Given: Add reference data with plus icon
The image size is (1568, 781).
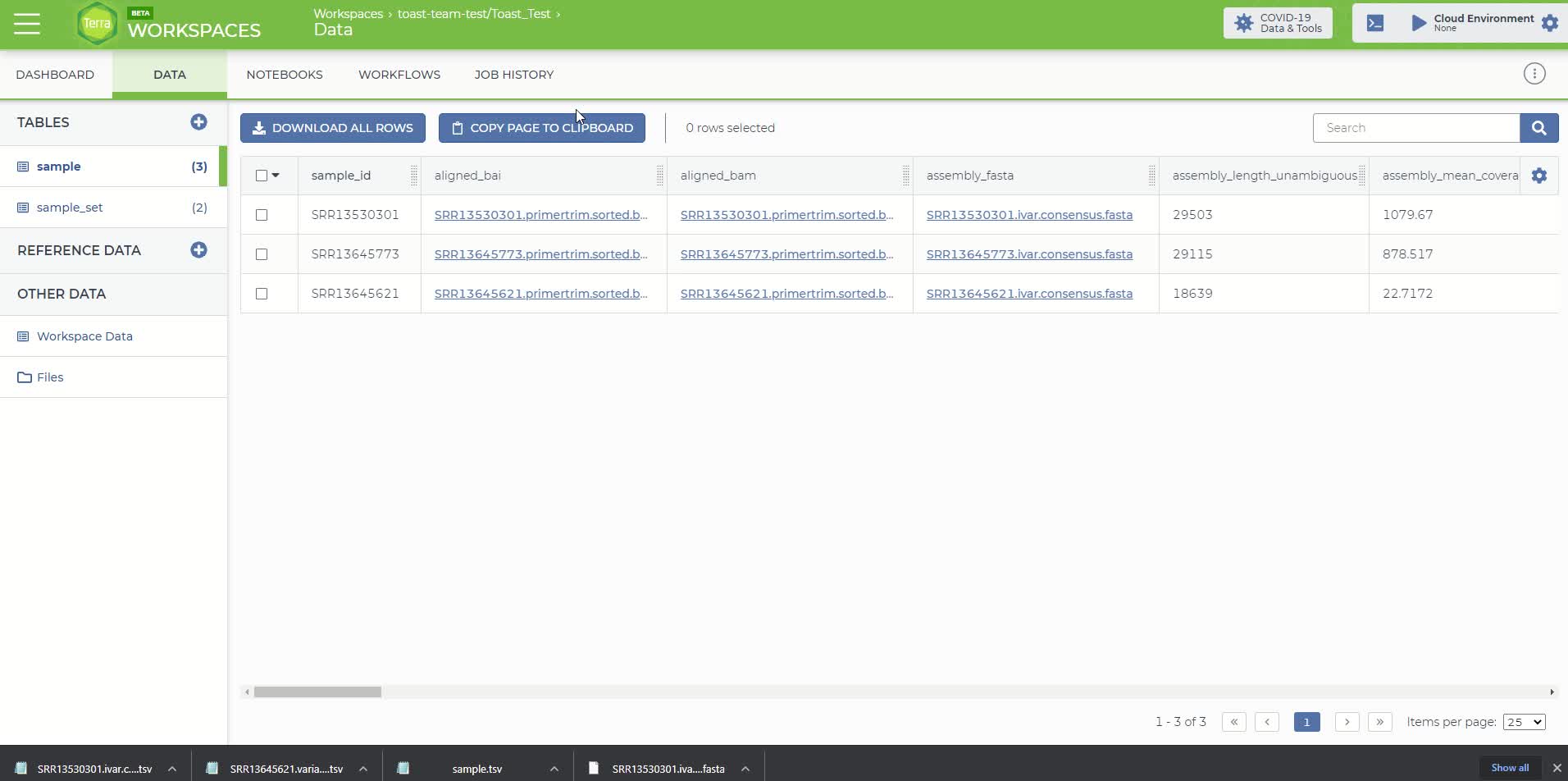Looking at the screenshot, I should [x=198, y=250].
